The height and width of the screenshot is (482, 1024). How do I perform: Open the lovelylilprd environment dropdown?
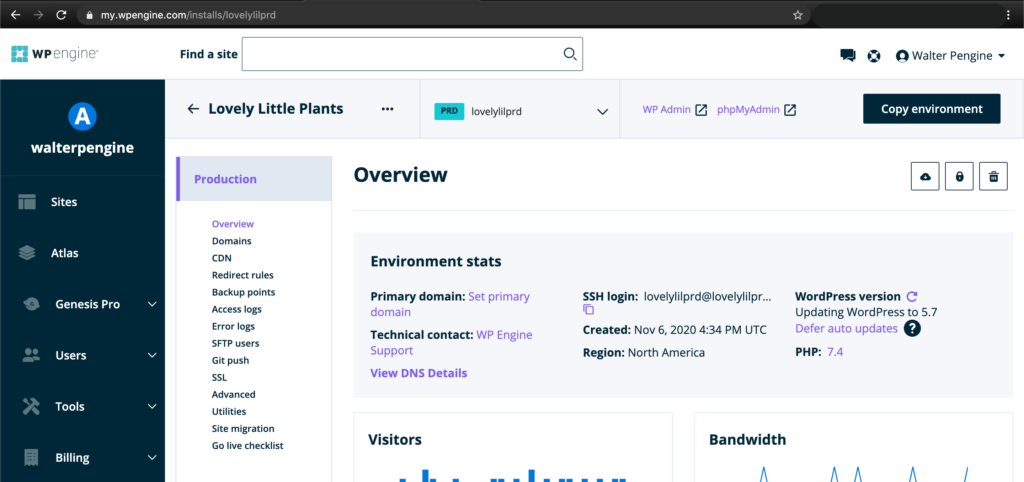520,110
